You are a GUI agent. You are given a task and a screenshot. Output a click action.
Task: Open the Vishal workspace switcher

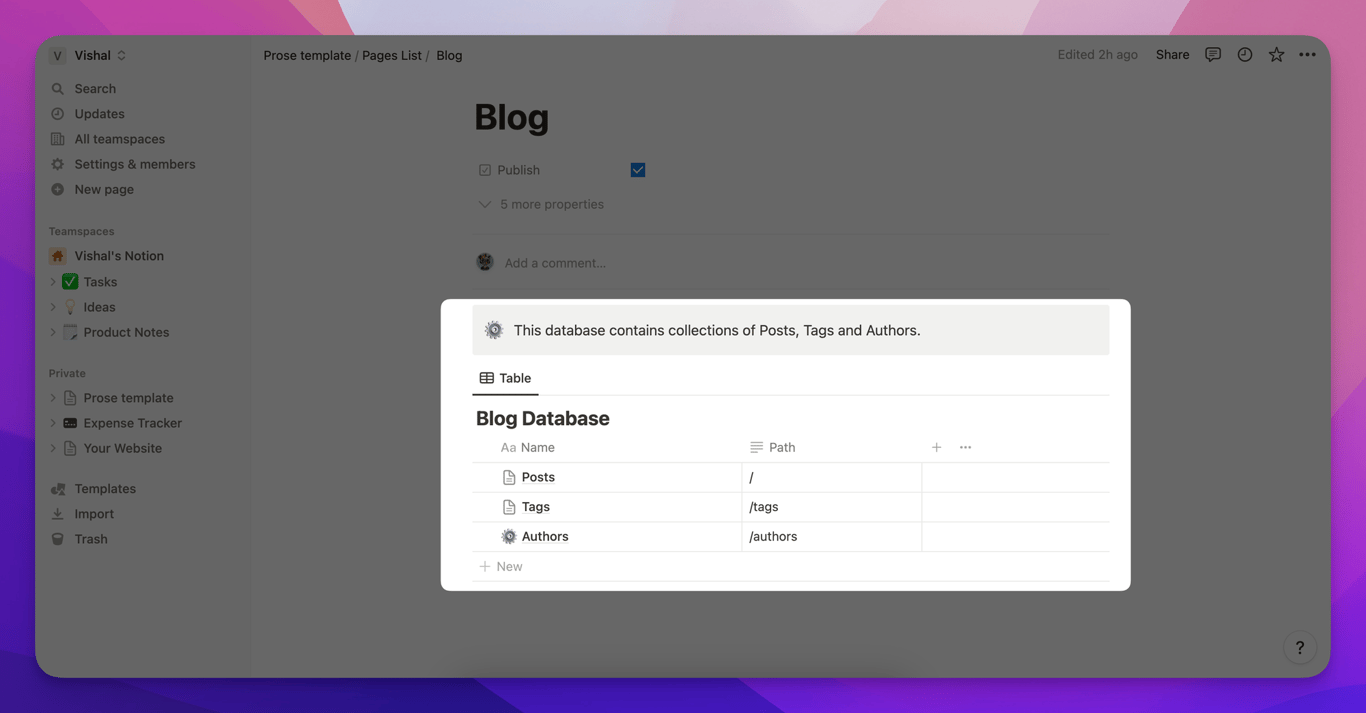click(x=89, y=55)
